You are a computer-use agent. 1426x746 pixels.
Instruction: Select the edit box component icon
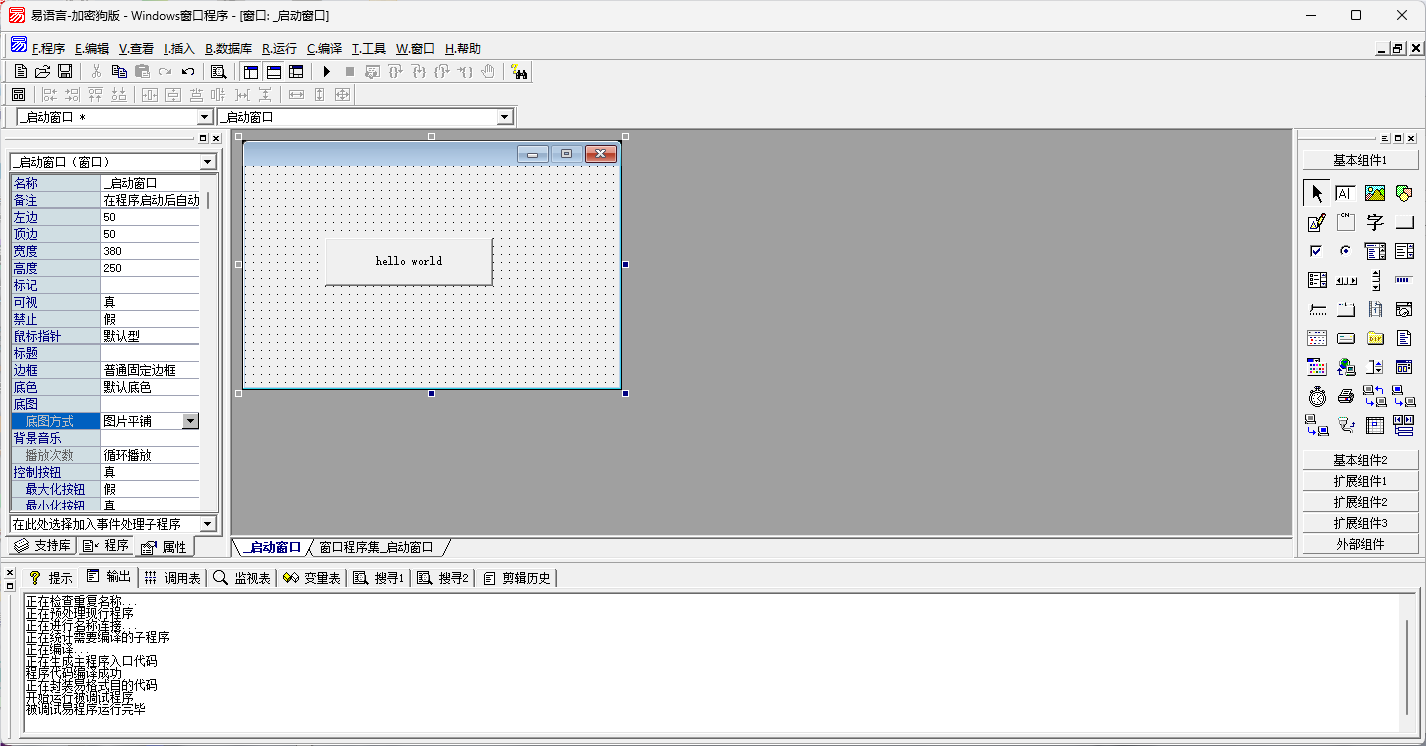point(1345,193)
